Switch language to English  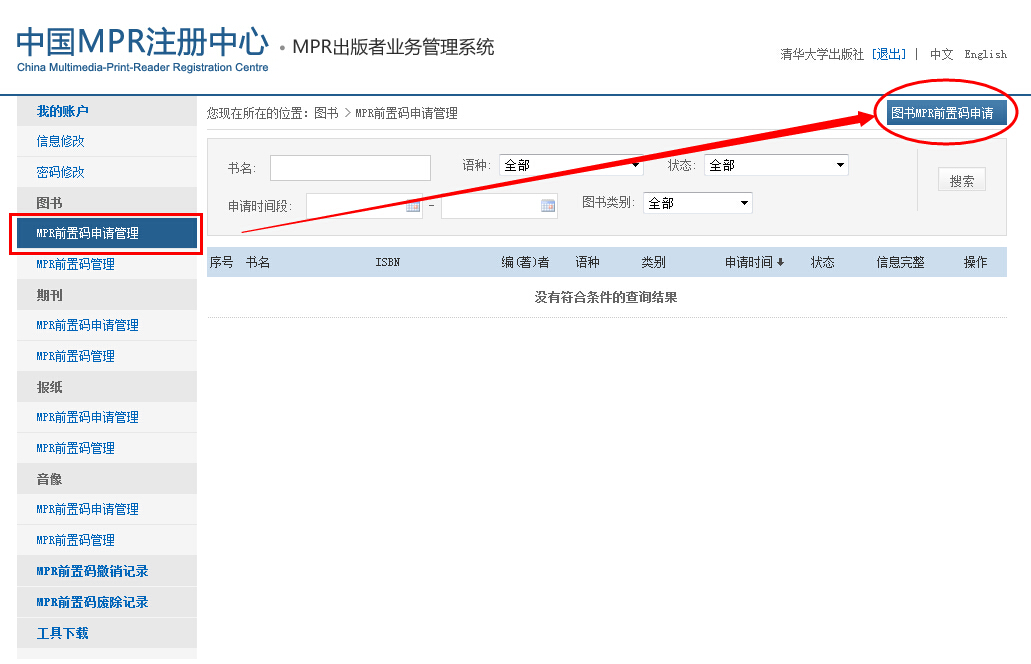tap(985, 55)
